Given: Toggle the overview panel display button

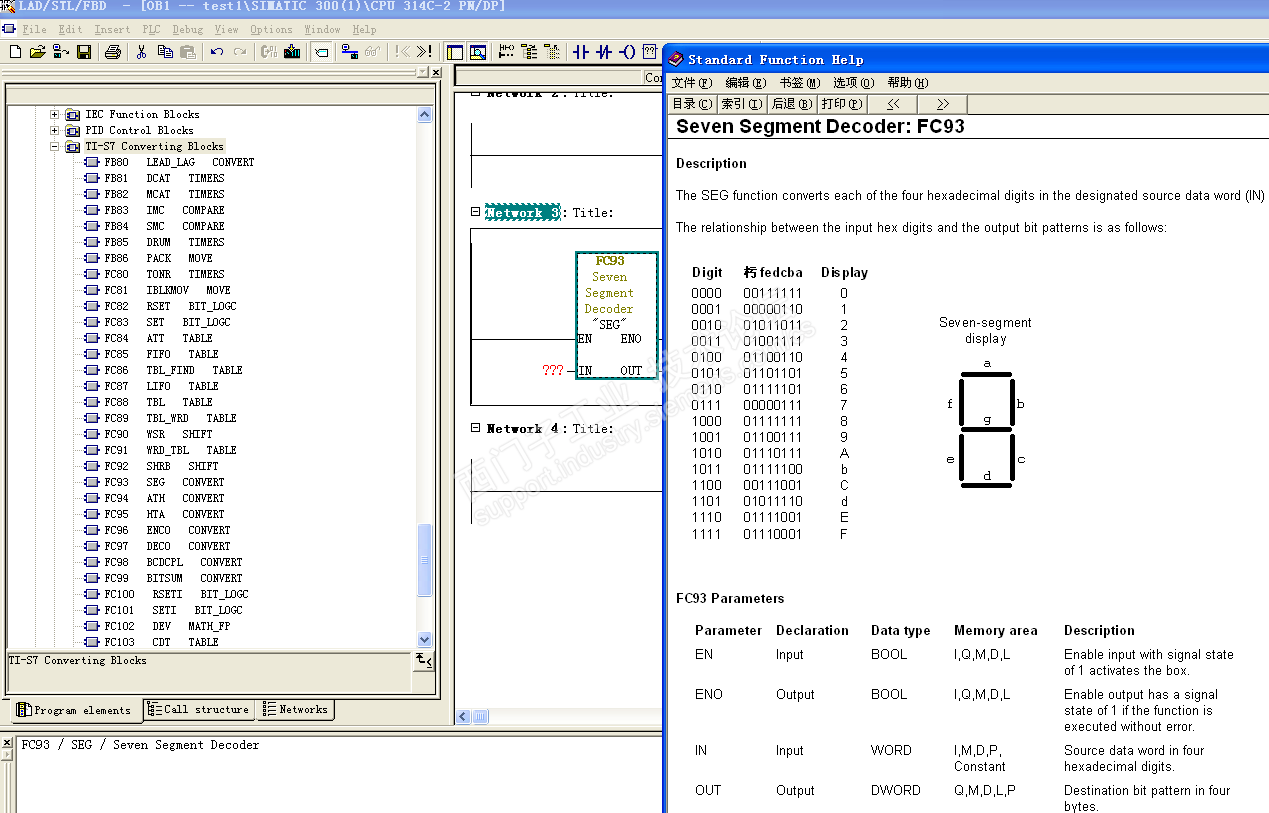Looking at the screenshot, I should coord(455,52).
